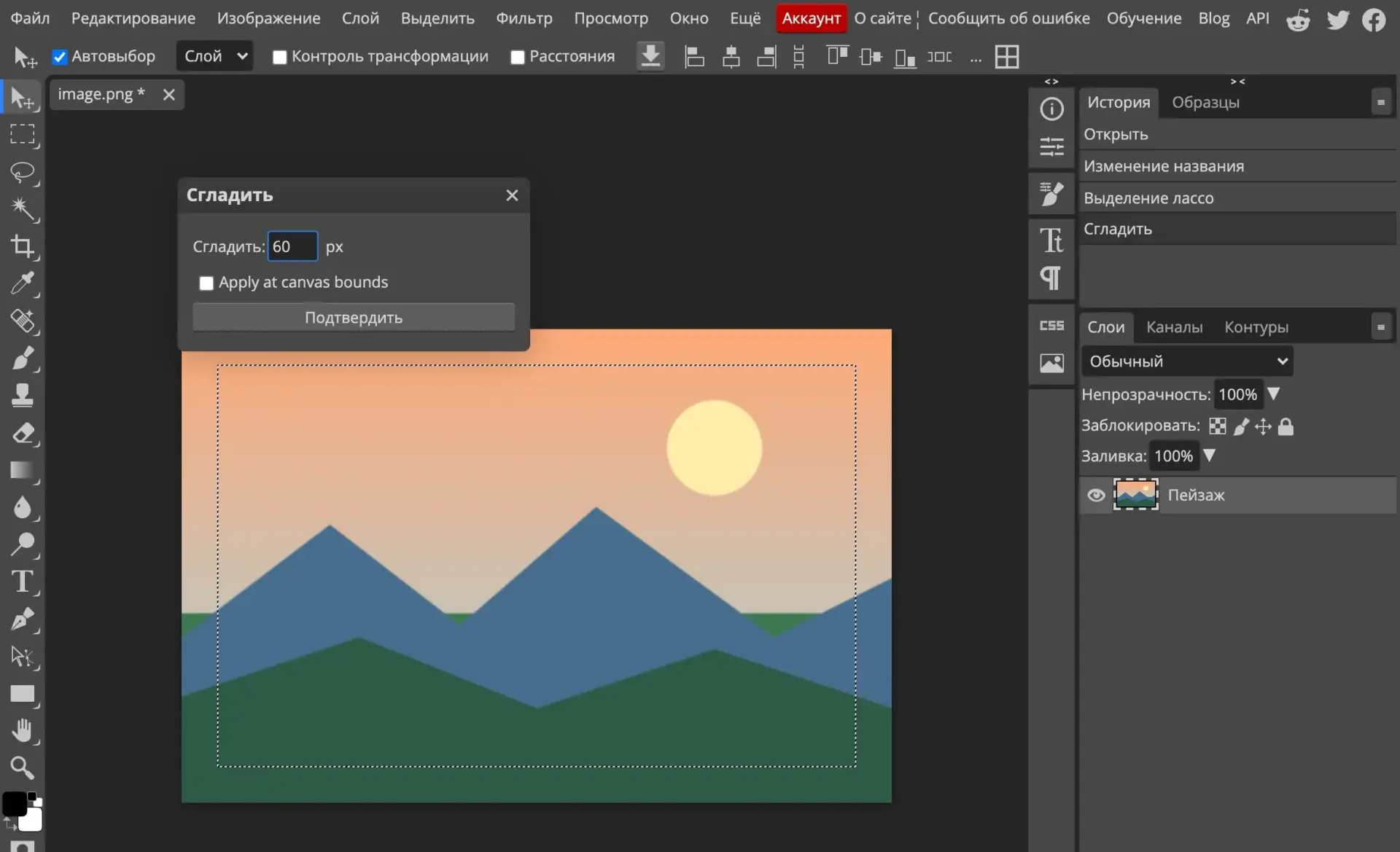Toggle the Автовыбор checkbox
The height and width of the screenshot is (852, 1400).
(60, 57)
